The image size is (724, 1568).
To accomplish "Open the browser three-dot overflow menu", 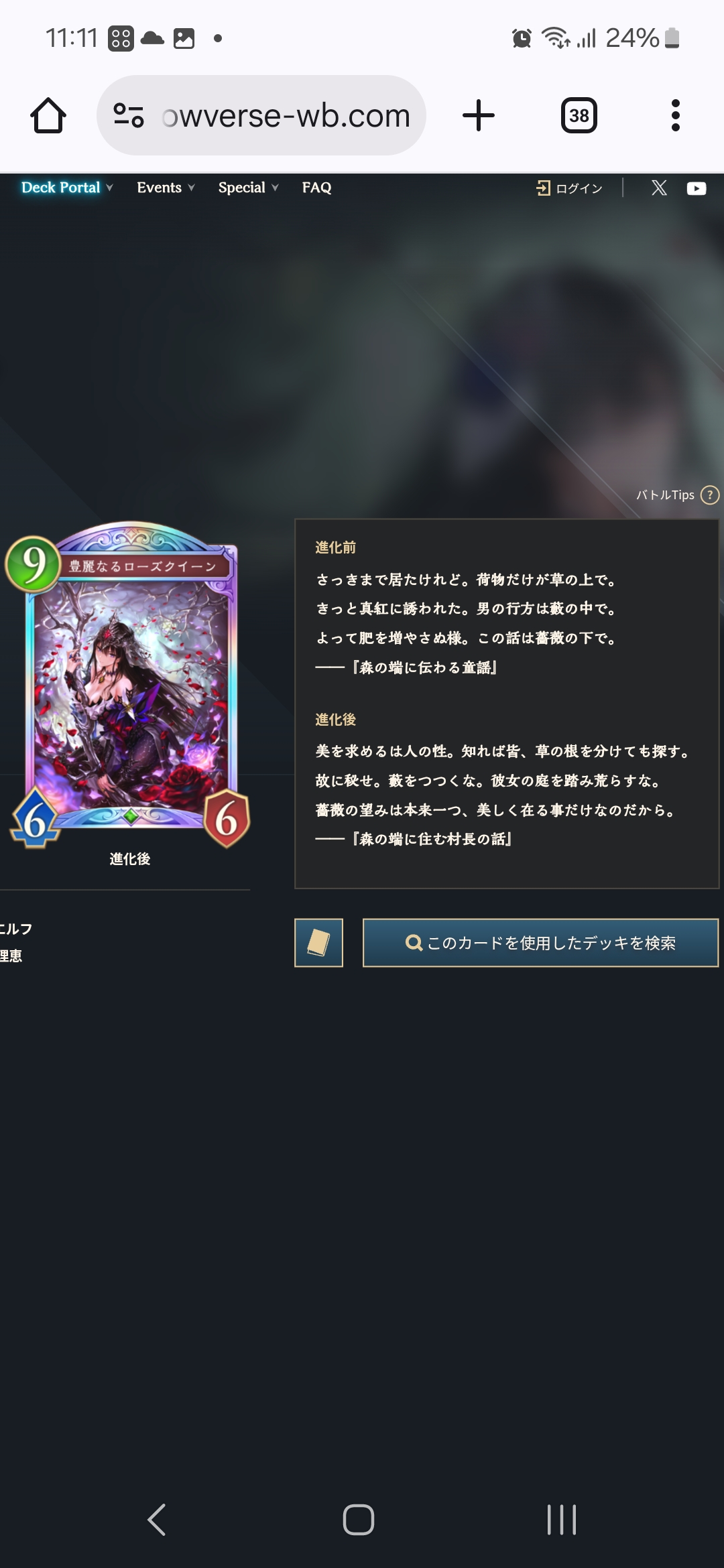I will coord(675,115).
